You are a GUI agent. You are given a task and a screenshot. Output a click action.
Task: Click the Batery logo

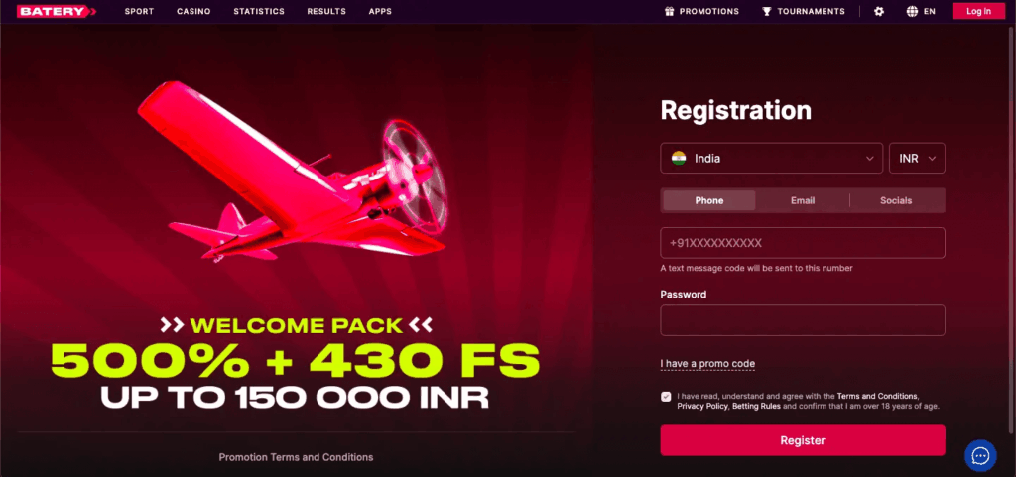[x=56, y=11]
